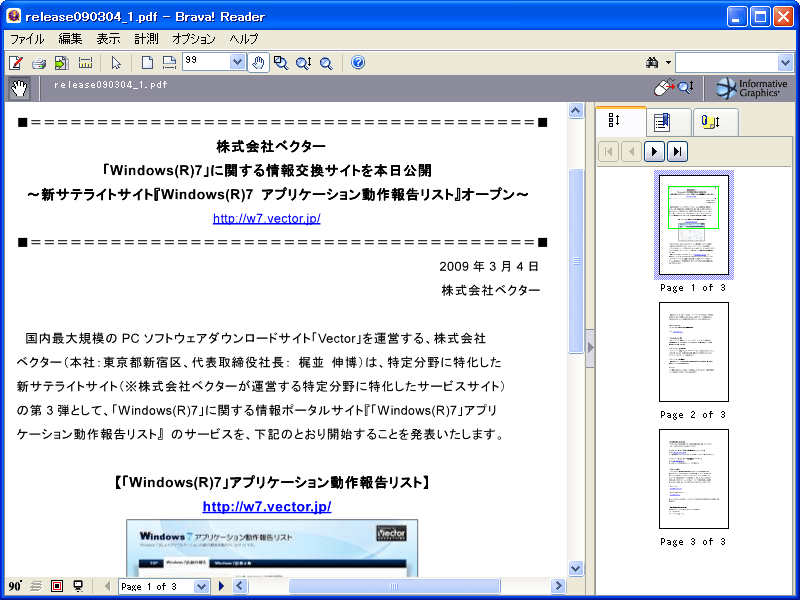The image size is (800, 600).
Task: Click the red square icon in status bar
Action: click(x=57, y=586)
